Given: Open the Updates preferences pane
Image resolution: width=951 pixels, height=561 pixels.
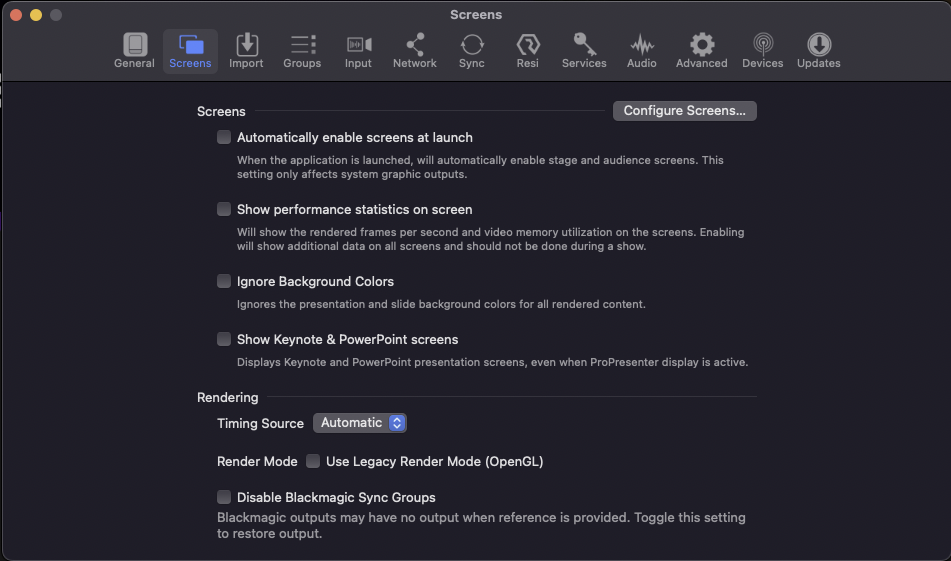Looking at the screenshot, I should click(818, 51).
